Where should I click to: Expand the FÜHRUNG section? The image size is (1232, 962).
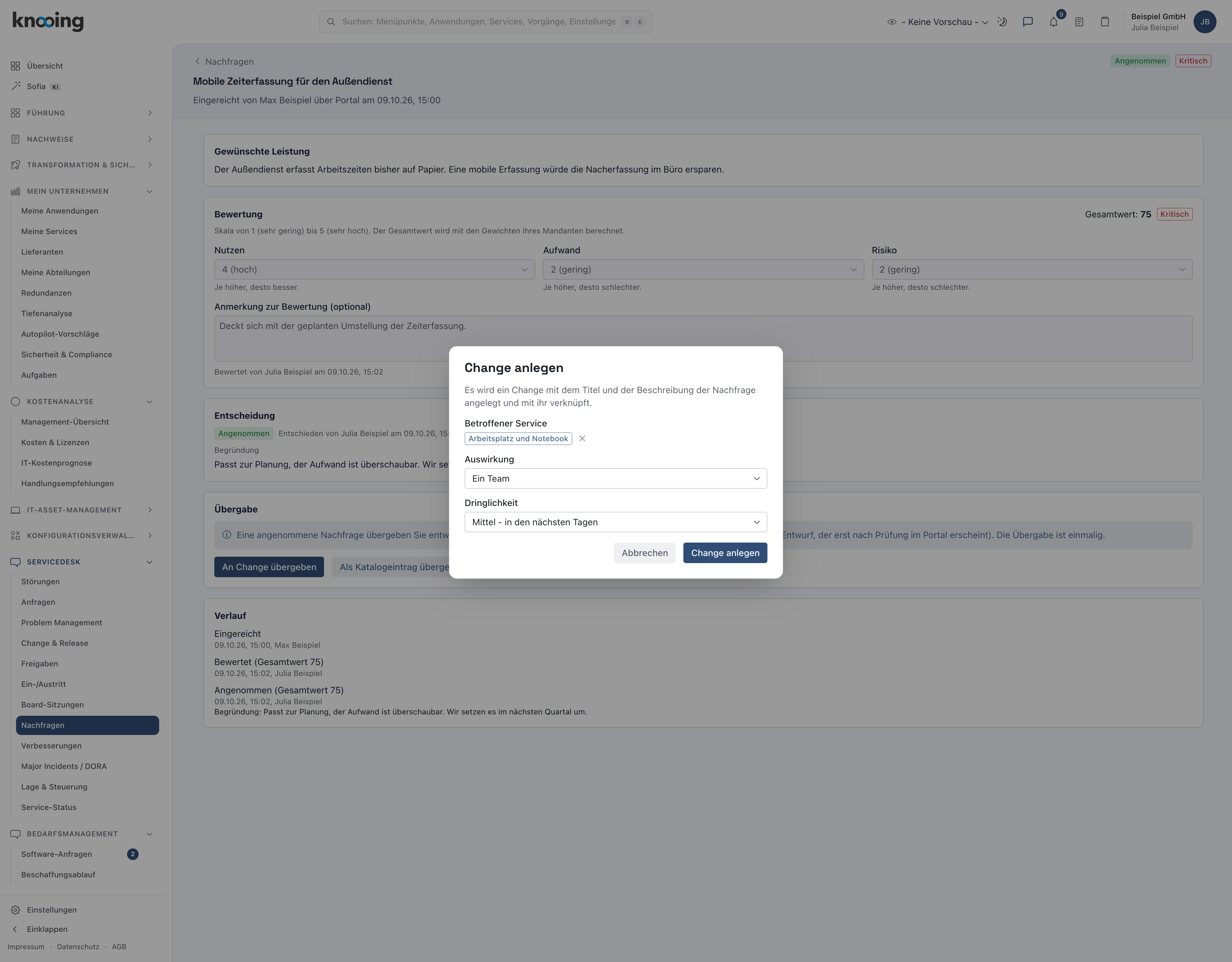82,113
